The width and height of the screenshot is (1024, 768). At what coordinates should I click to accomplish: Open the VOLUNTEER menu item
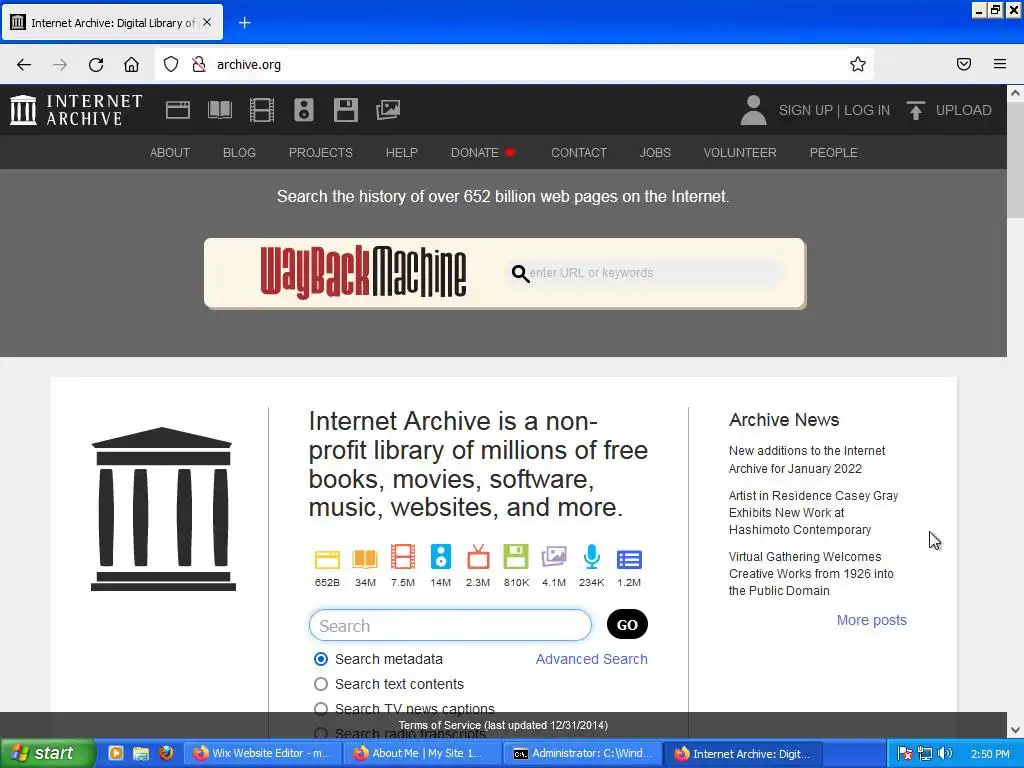point(740,152)
